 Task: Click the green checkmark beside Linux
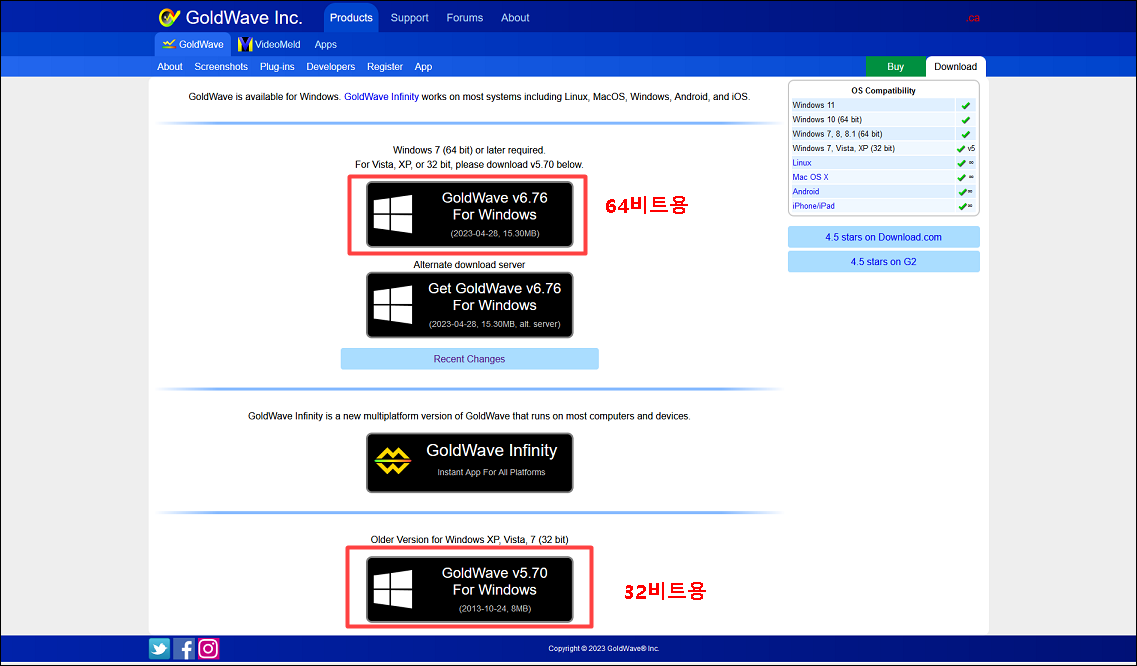pos(962,164)
